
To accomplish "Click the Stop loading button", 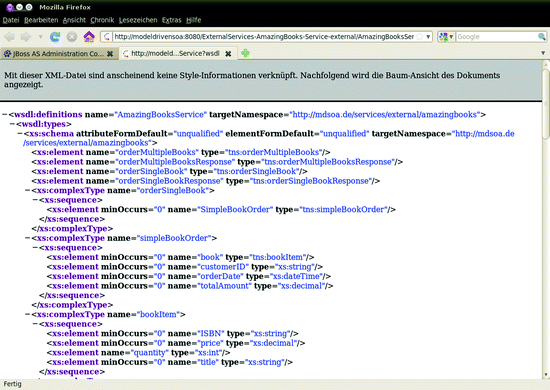I will pyautogui.click(x=72, y=36).
